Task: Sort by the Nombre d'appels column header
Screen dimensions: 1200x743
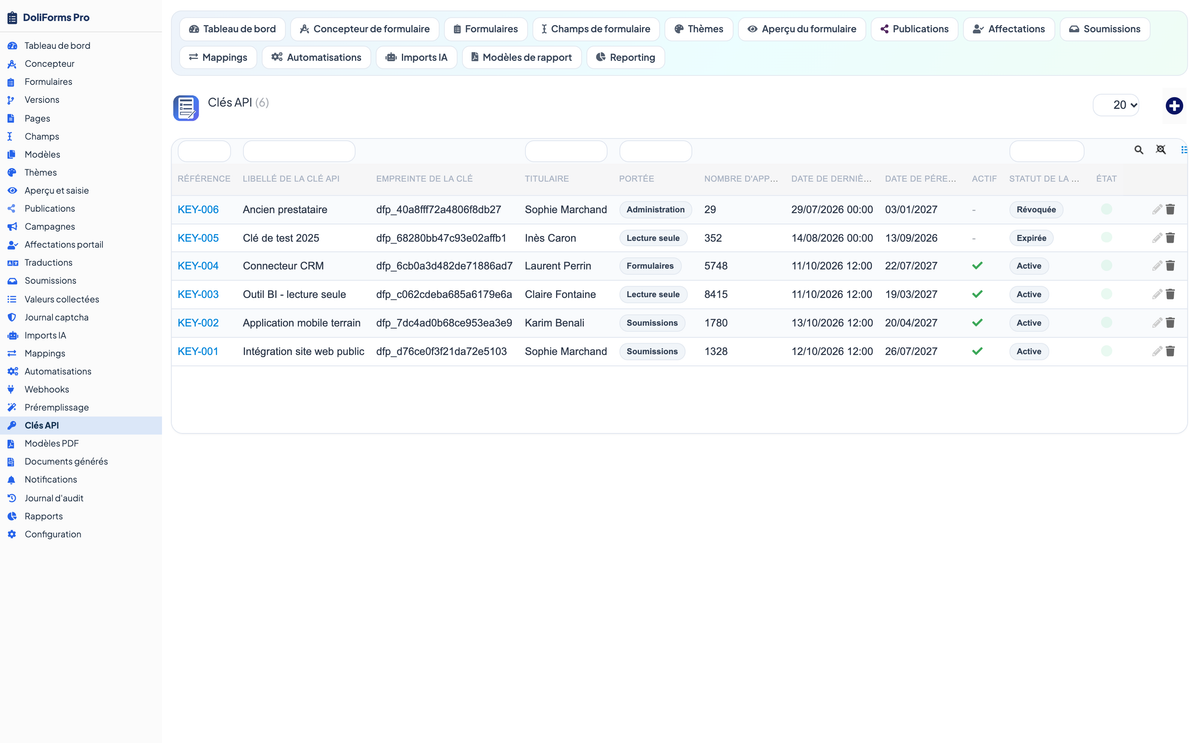Action: point(741,179)
